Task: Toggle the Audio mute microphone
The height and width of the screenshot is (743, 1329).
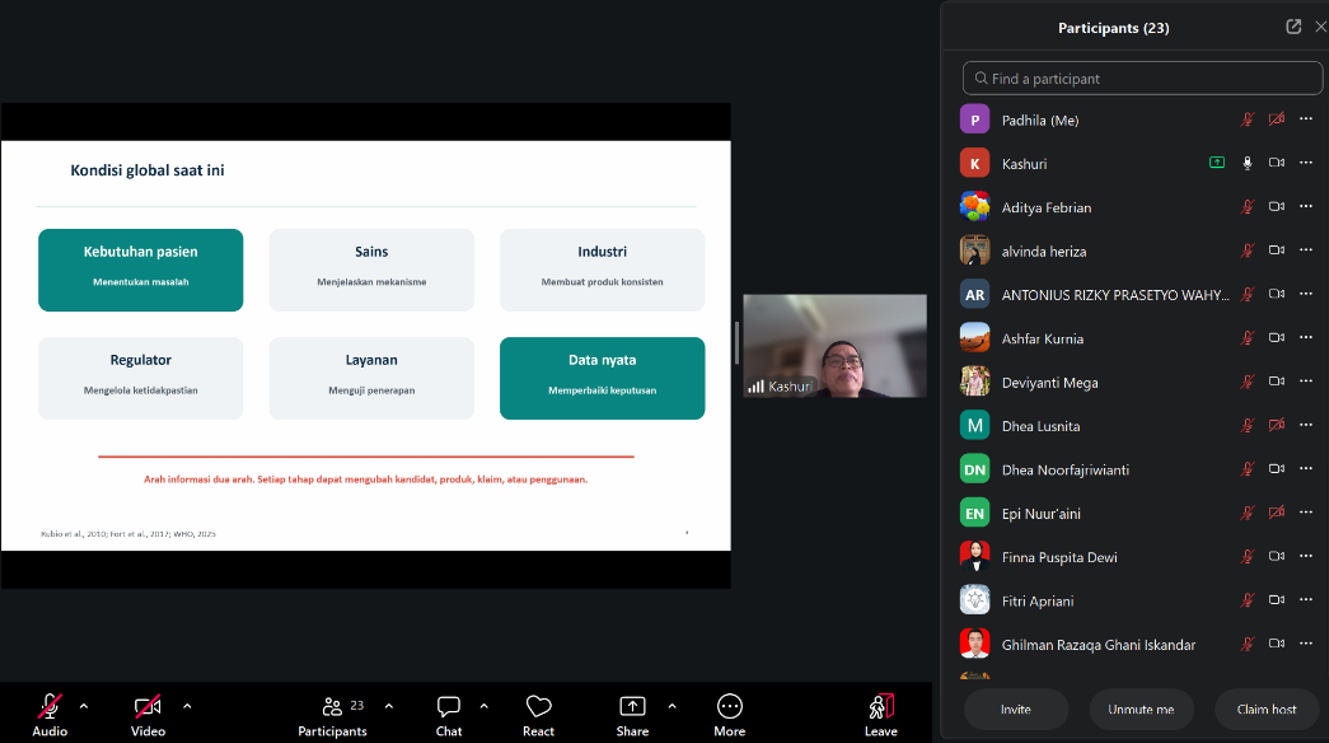Action: [x=49, y=707]
